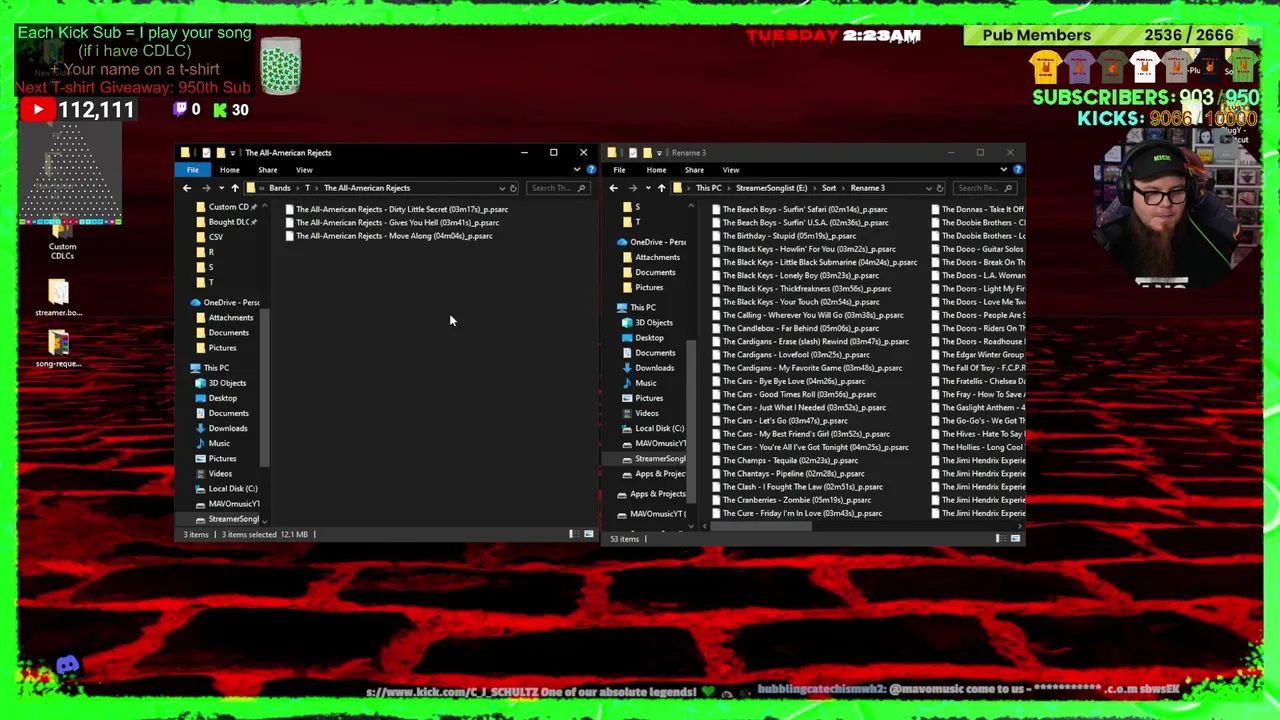1280x720 pixels.
Task: Switch to large icons view in All-American Rejects window
Action: pyautogui.click(x=588, y=534)
